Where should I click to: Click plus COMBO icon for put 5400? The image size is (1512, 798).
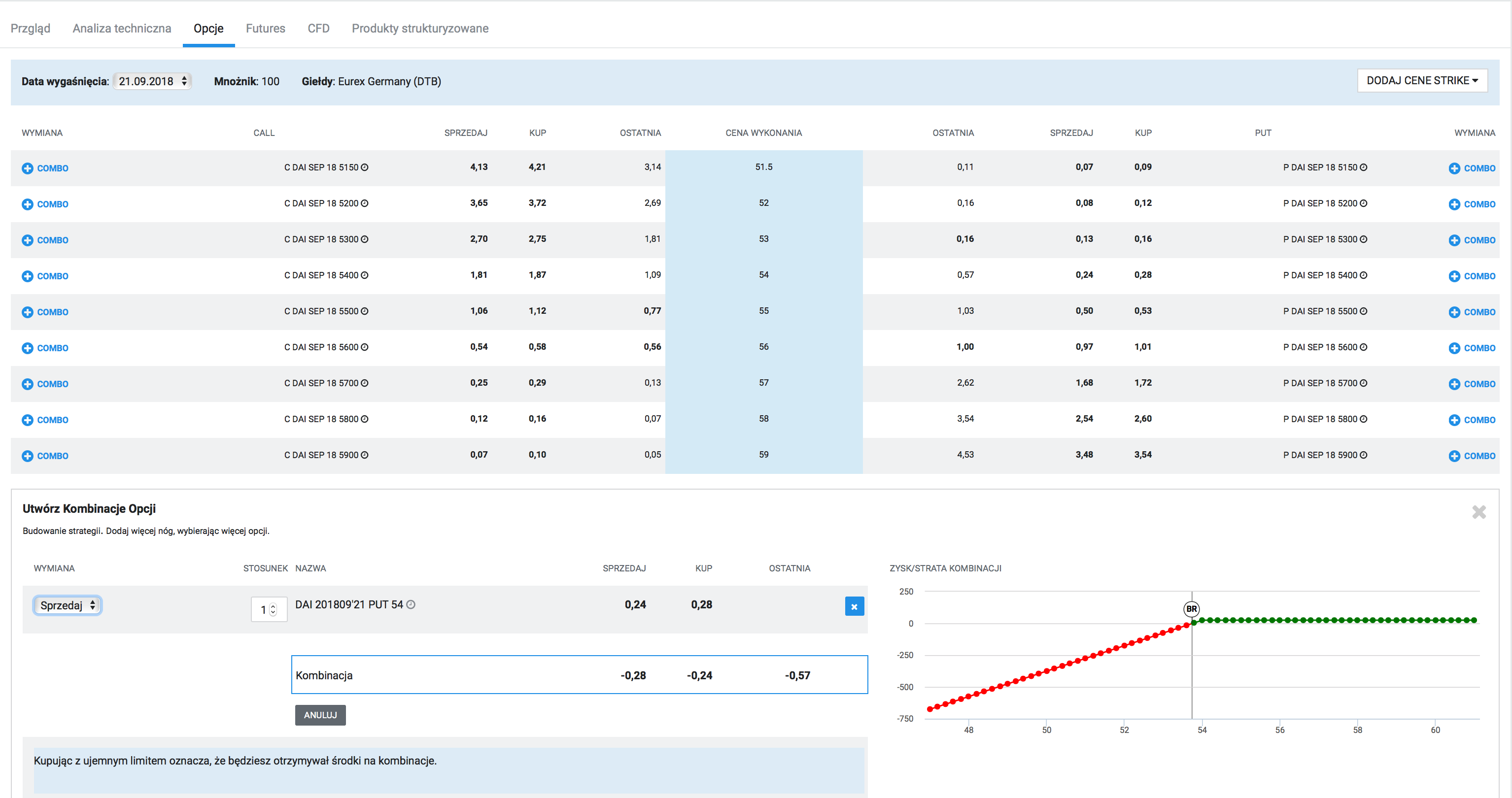pyautogui.click(x=1454, y=276)
